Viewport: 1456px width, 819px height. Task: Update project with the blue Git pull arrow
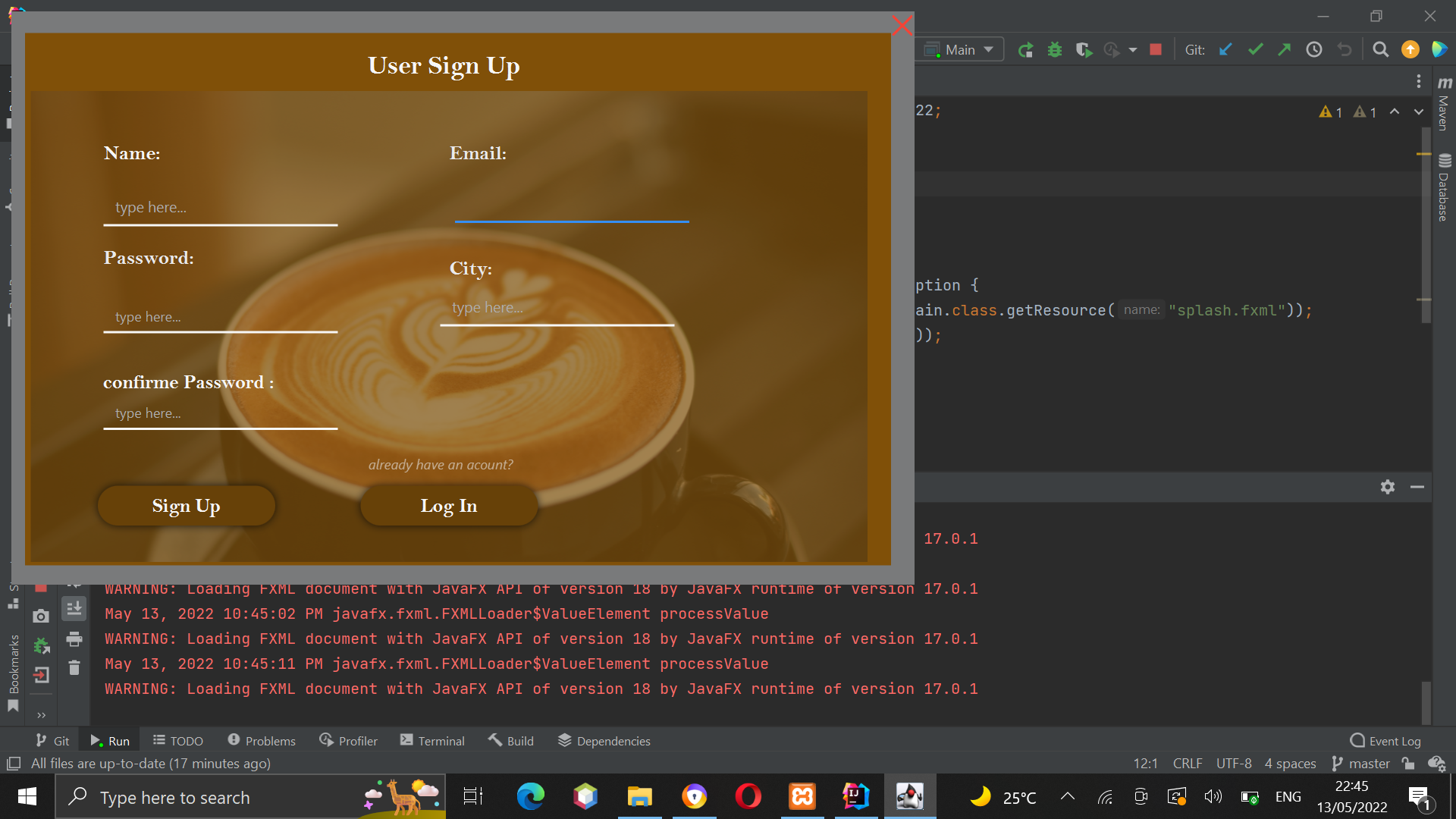pyautogui.click(x=1225, y=49)
